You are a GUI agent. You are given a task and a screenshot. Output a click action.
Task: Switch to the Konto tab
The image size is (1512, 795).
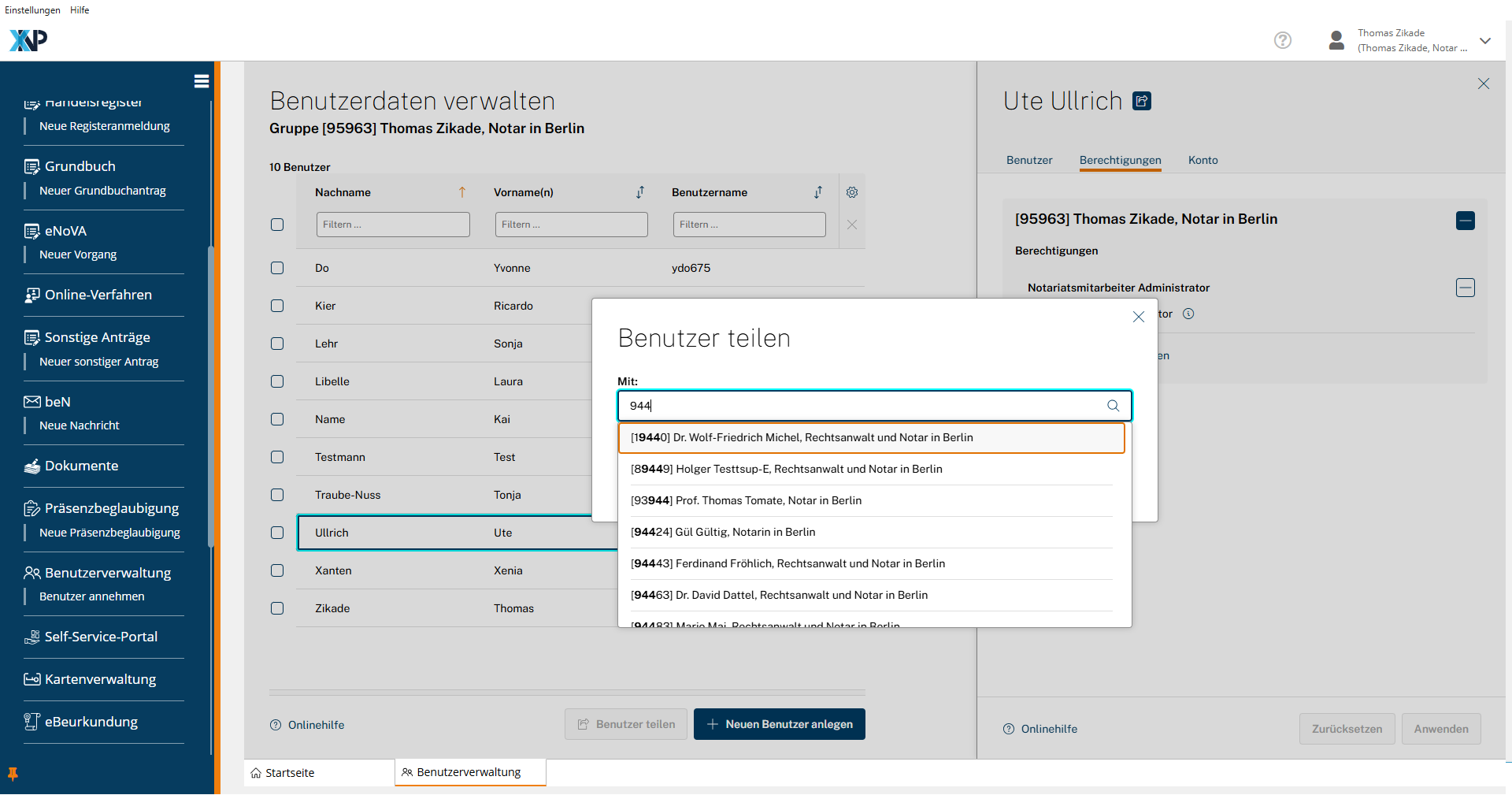[x=1203, y=160]
